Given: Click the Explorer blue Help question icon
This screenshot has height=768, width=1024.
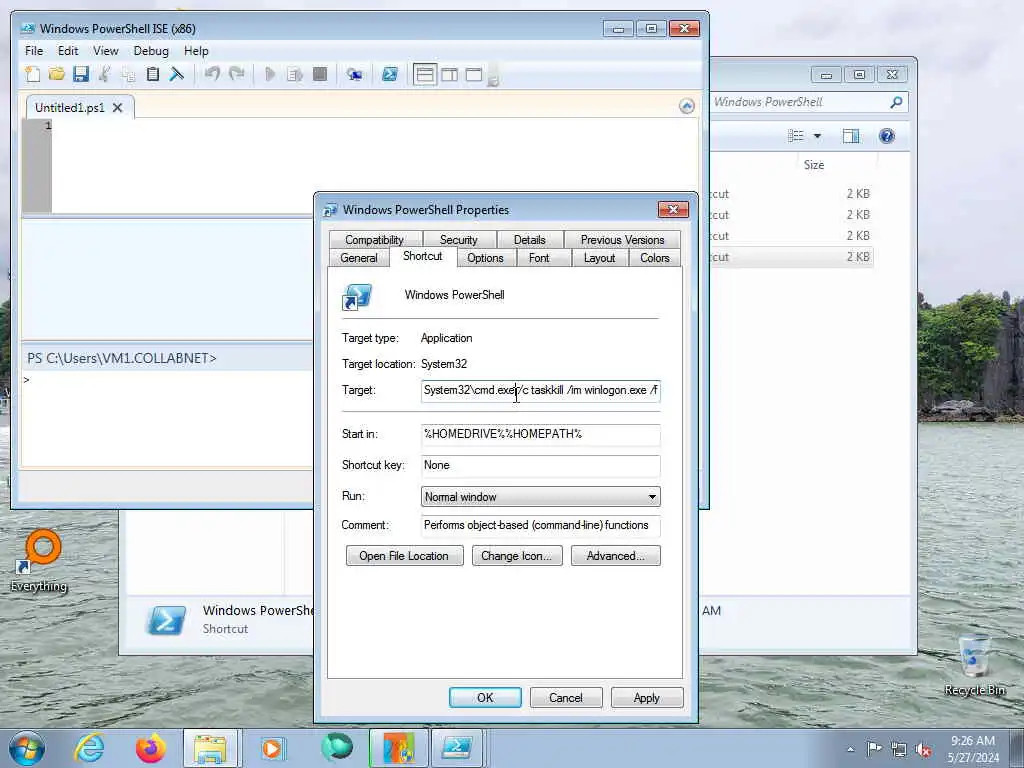Looking at the screenshot, I should 886,136.
